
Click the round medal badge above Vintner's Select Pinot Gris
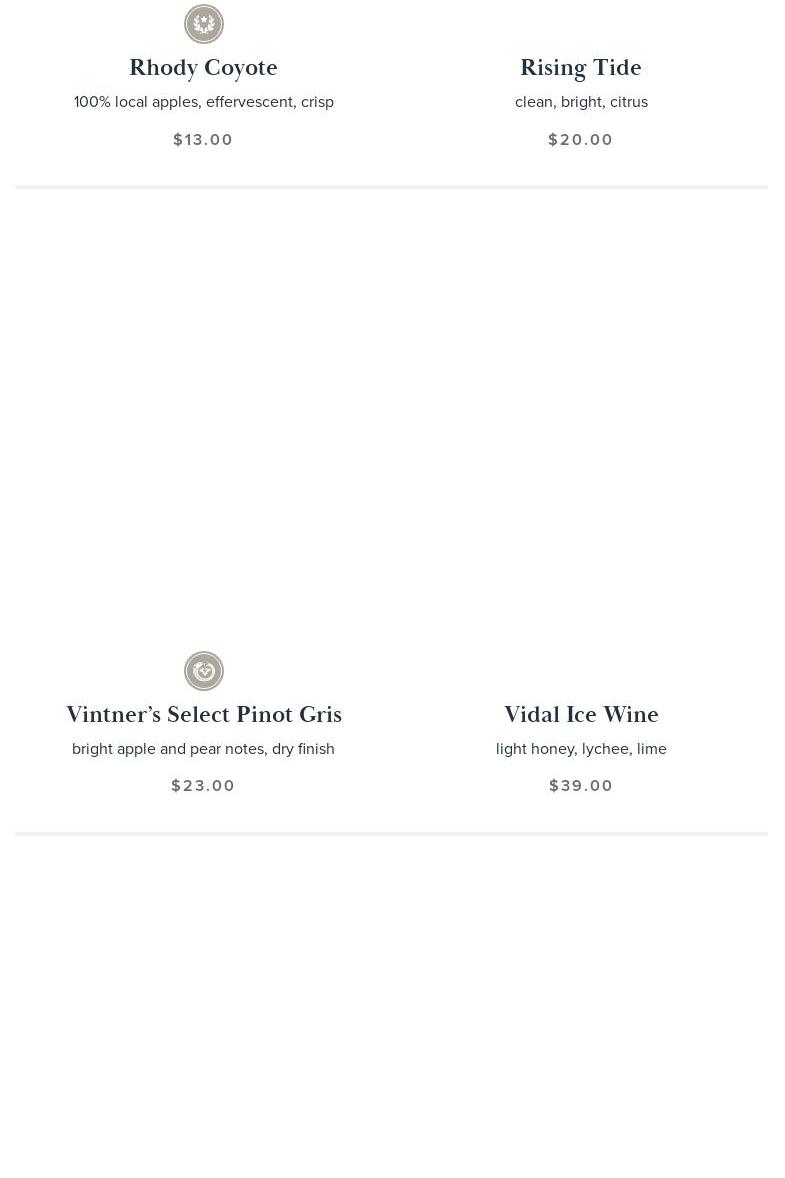(x=204, y=671)
